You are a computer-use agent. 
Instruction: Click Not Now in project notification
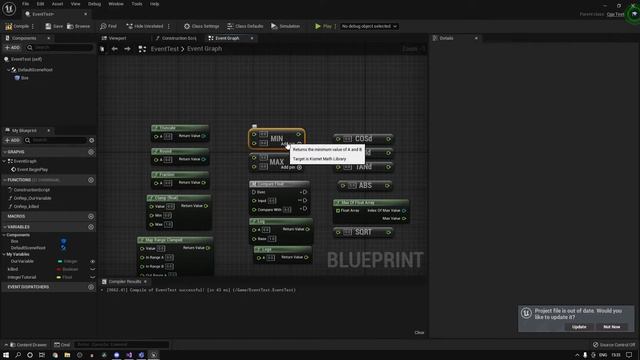tap(611, 327)
